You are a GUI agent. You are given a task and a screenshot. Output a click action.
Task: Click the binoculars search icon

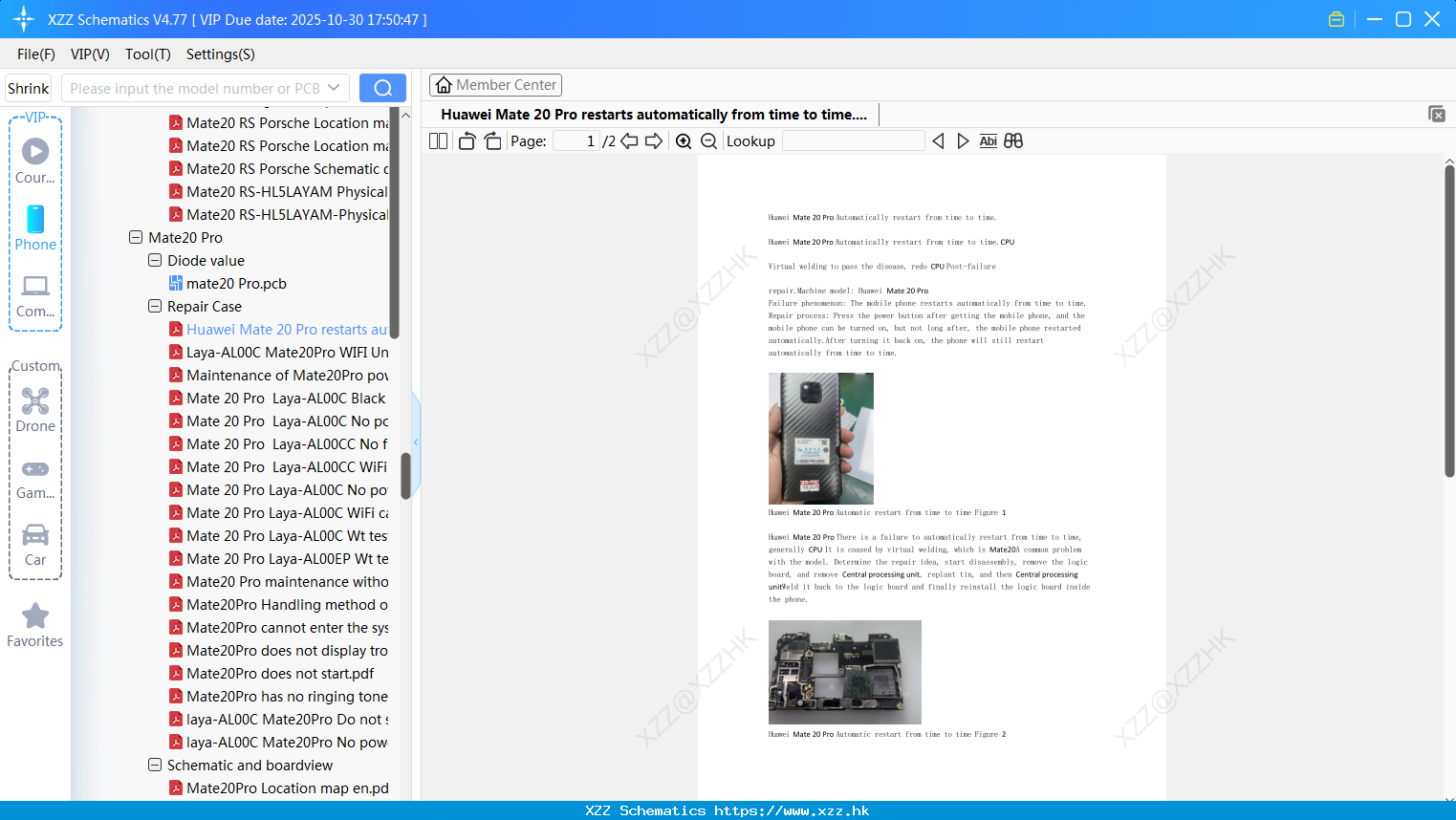1013,141
